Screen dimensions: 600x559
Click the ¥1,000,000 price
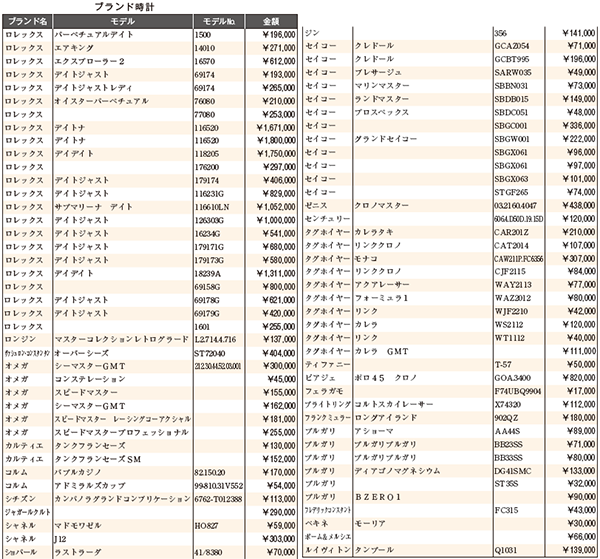click(x=276, y=220)
